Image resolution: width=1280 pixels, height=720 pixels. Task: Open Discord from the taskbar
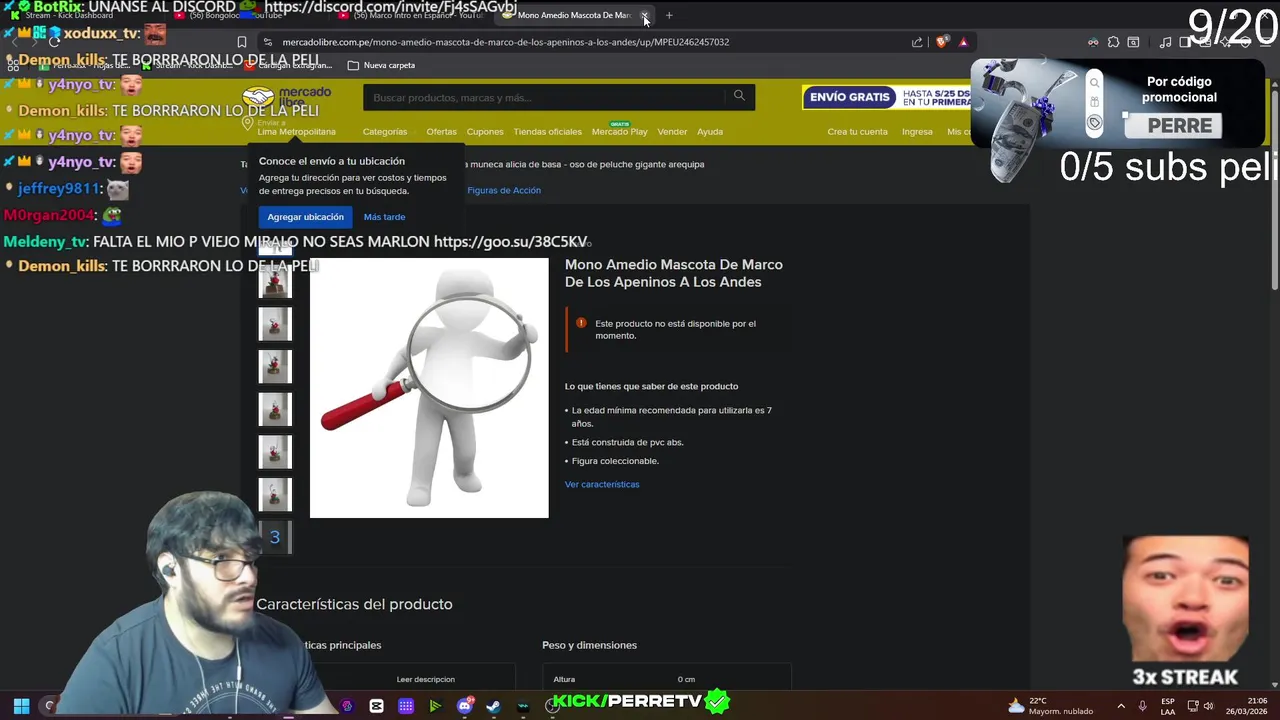tap(464, 706)
